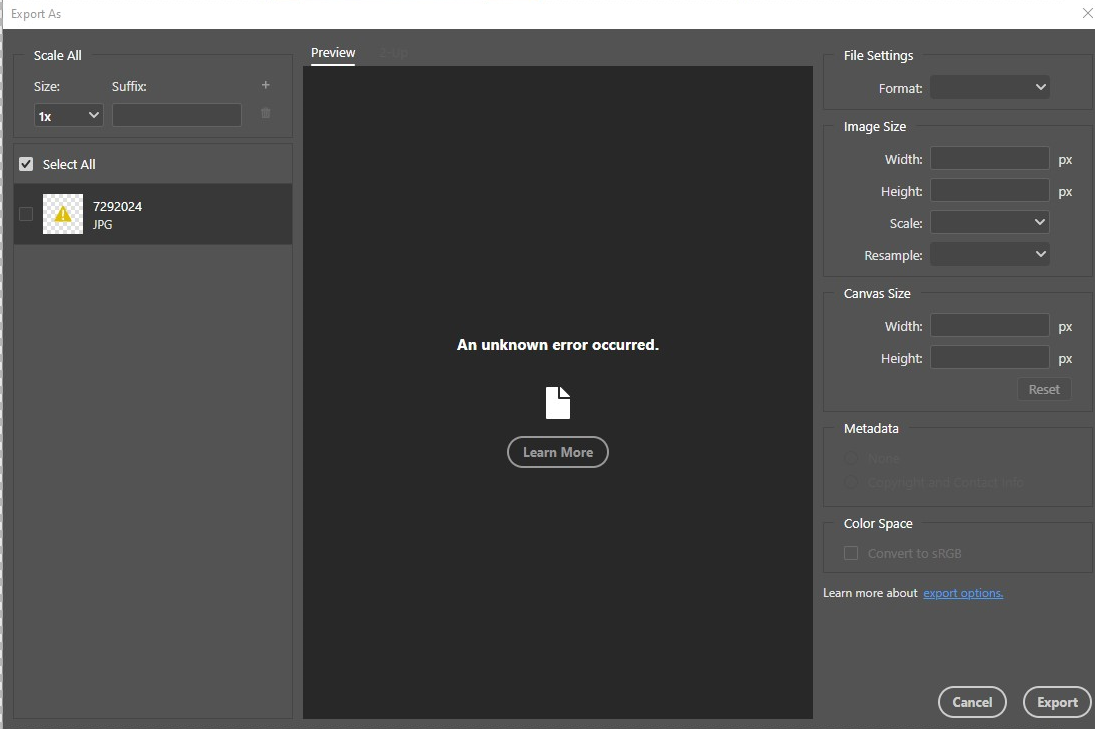Switch to the 2-Up tab
The image size is (1095, 729).
(x=394, y=53)
